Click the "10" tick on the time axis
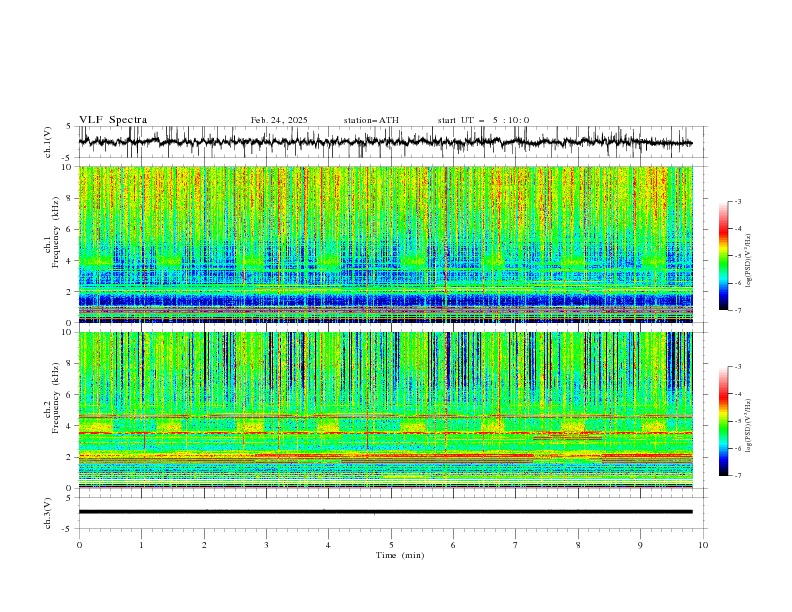This screenshot has height=612, width=792. click(703, 545)
